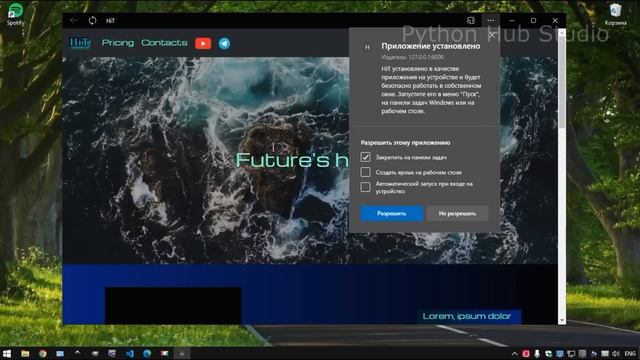Click the Не разрешить button
The image size is (640, 360).
click(x=457, y=213)
